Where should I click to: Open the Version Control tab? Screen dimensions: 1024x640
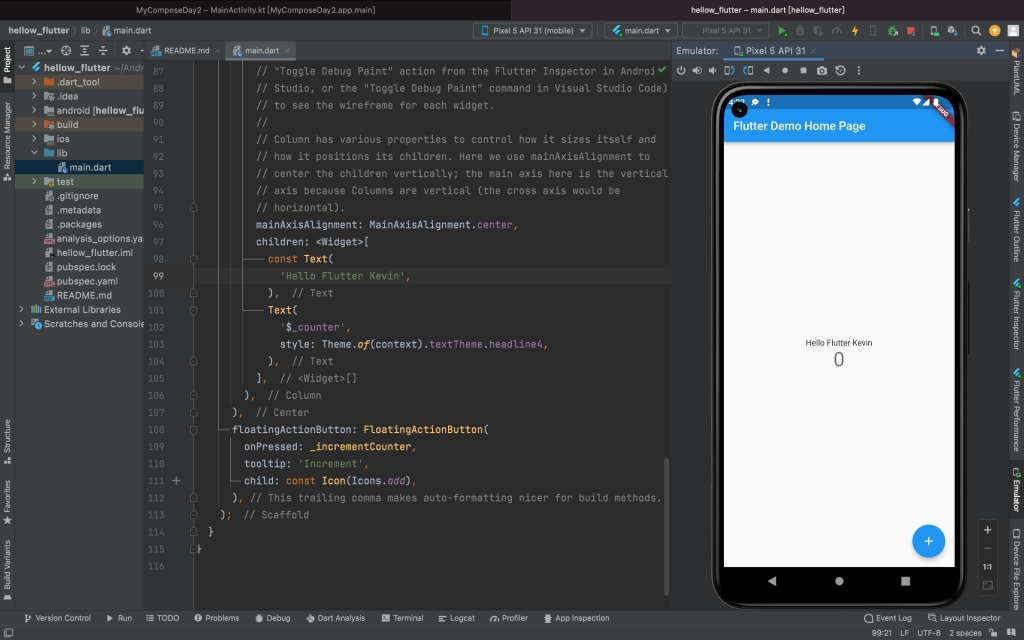pos(57,618)
